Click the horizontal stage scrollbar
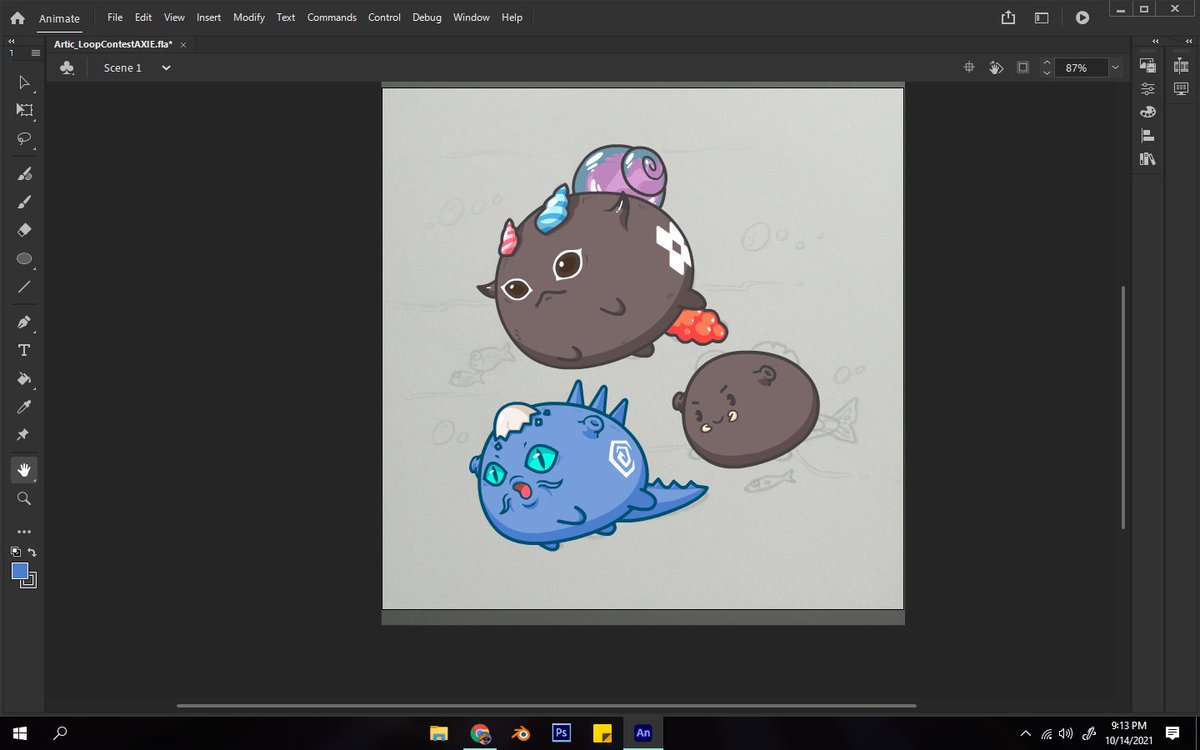The image size is (1200, 750). coord(546,705)
